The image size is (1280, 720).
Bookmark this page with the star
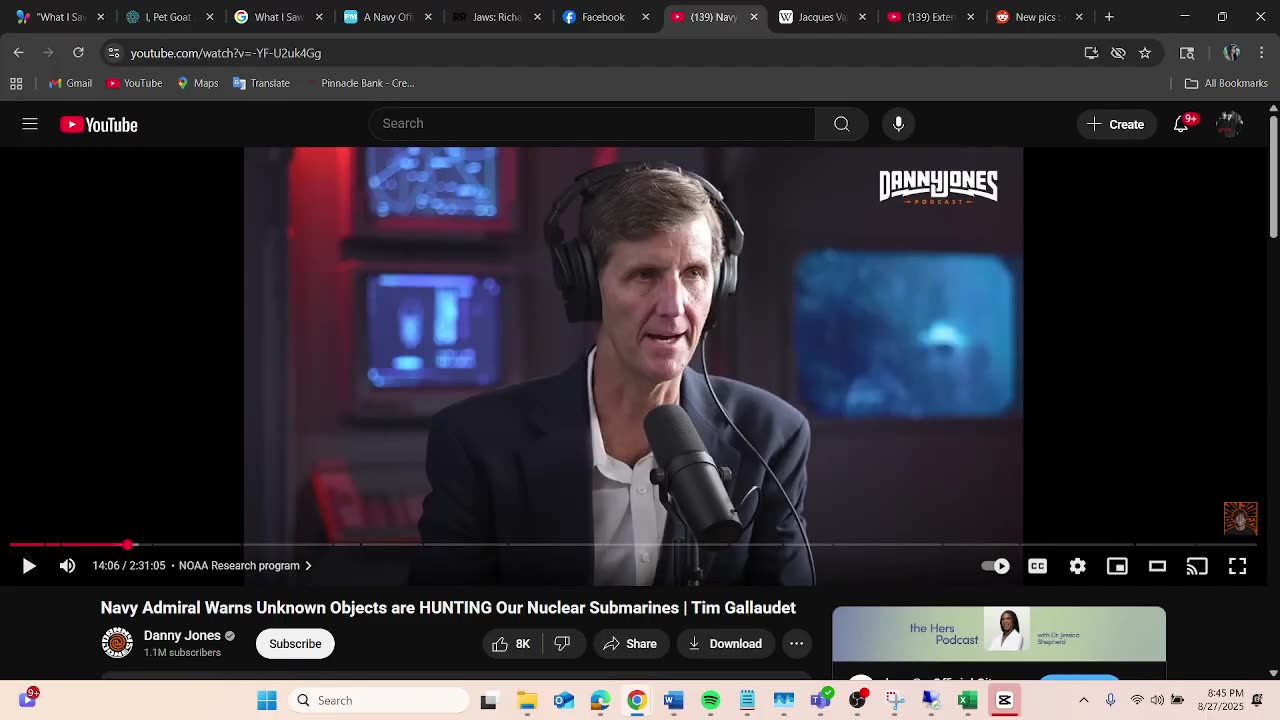(x=1145, y=53)
